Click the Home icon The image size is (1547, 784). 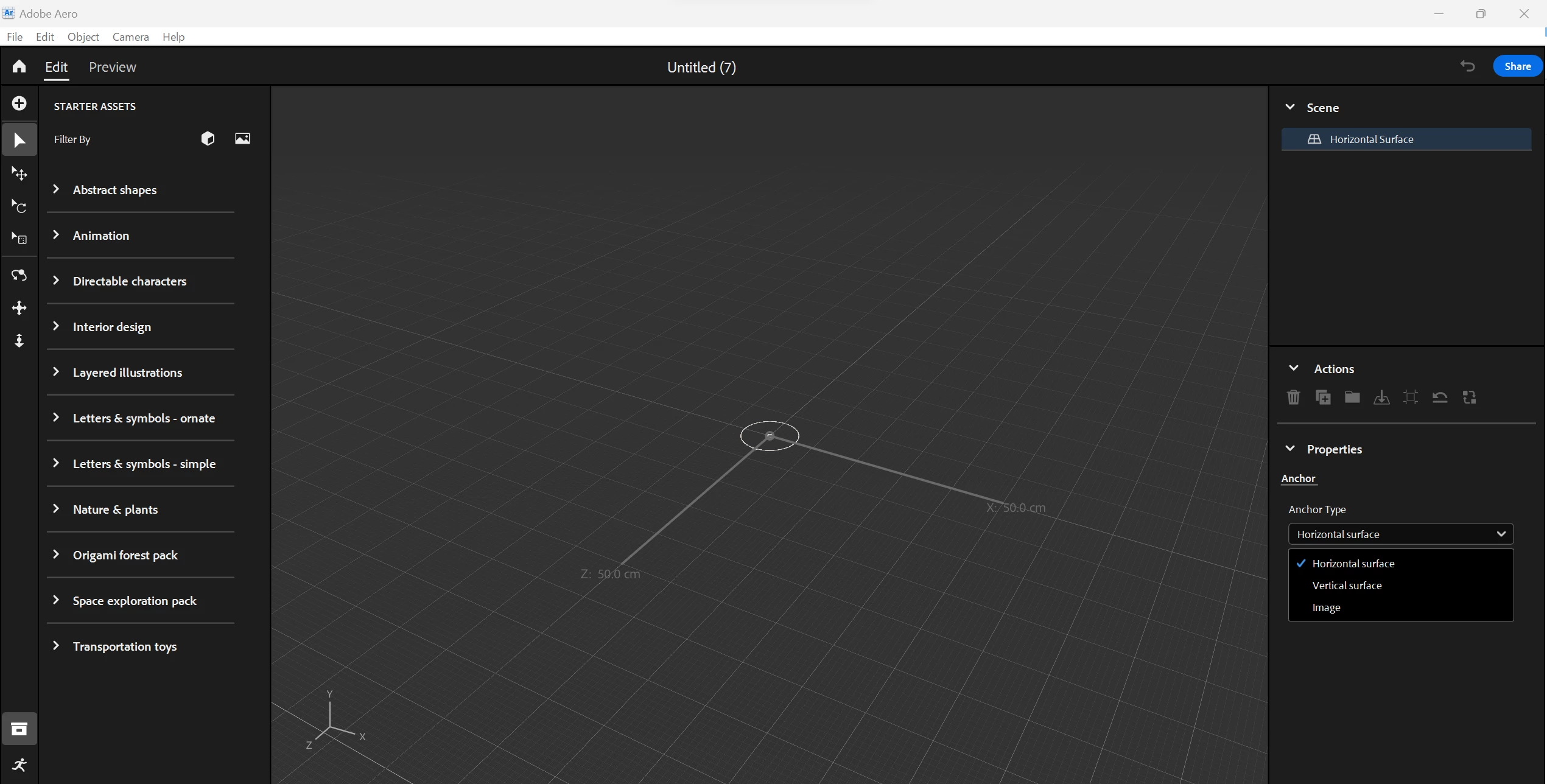pyautogui.click(x=19, y=66)
